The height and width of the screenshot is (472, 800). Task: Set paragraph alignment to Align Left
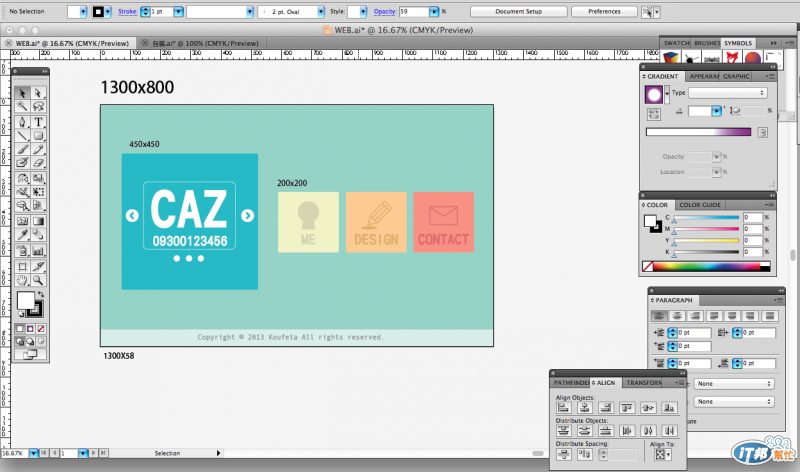pos(659,316)
